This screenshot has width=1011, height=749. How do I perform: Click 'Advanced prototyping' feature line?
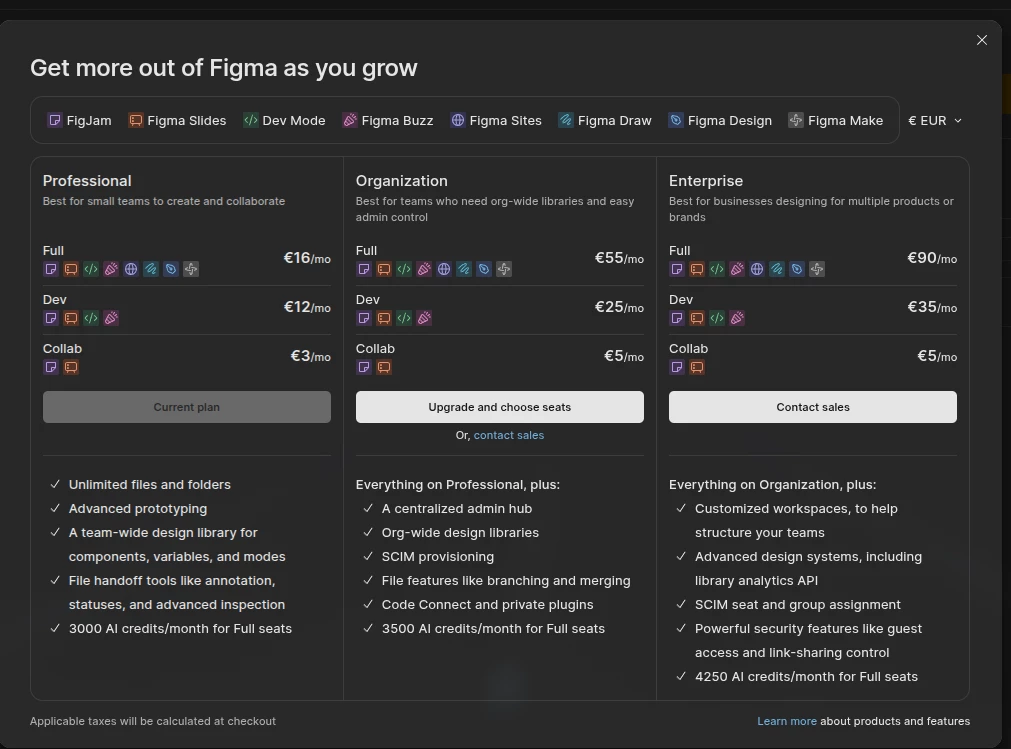138,509
